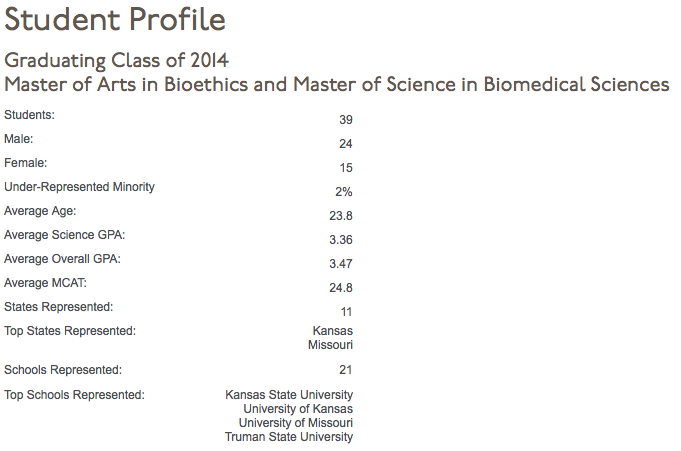
Task: Select the Male count value 24
Action: pyautogui.click(x=345, y=144)
